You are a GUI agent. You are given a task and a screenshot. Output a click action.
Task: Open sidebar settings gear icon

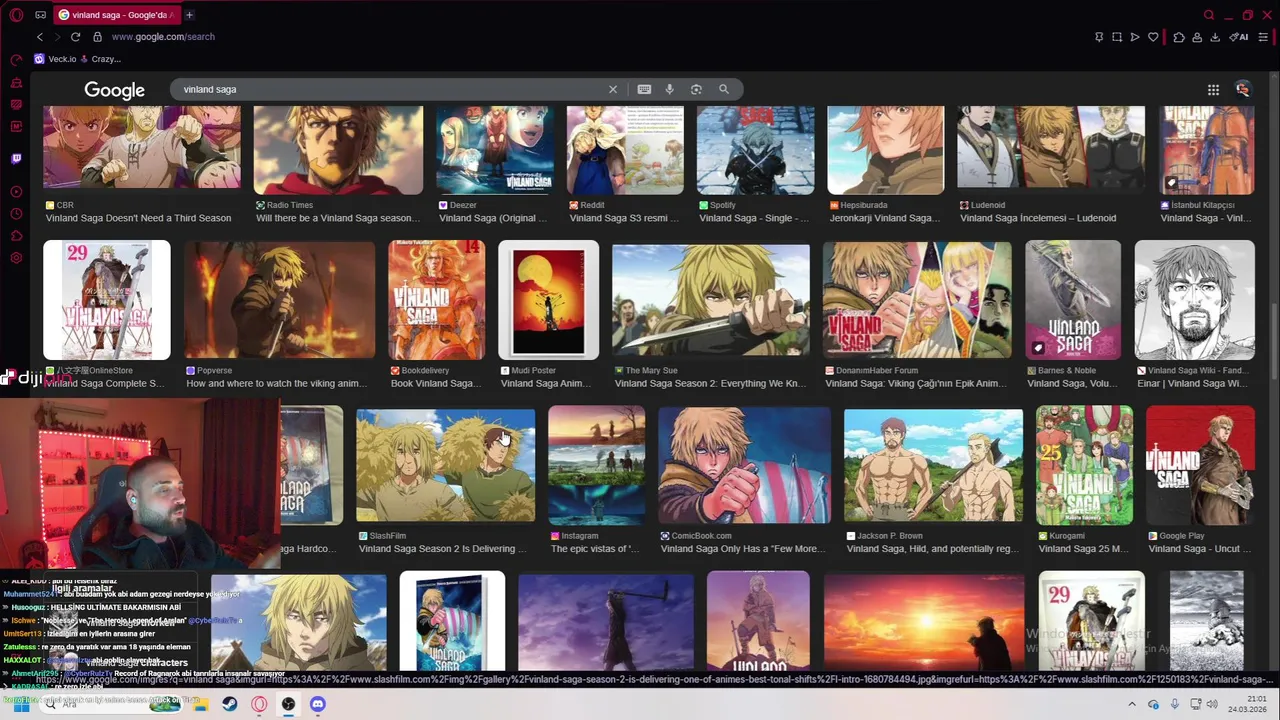pyautogui.click(x=16, y=258)
